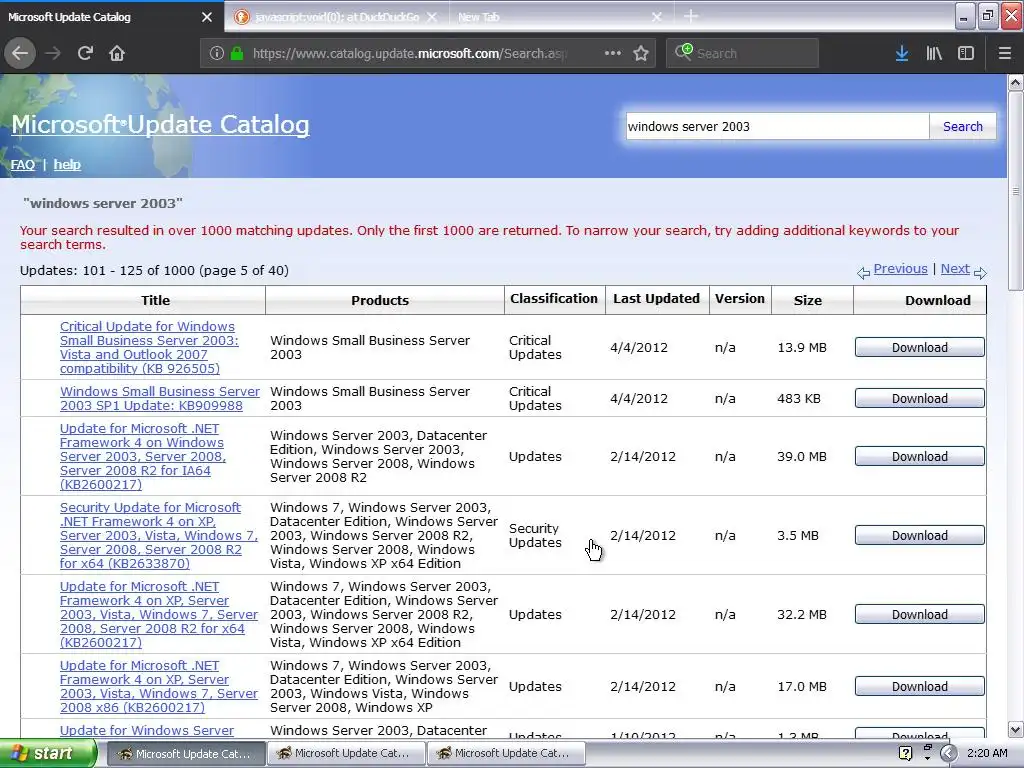
Task: Click the scrollbar up arrow
Action: (1016, 82)
